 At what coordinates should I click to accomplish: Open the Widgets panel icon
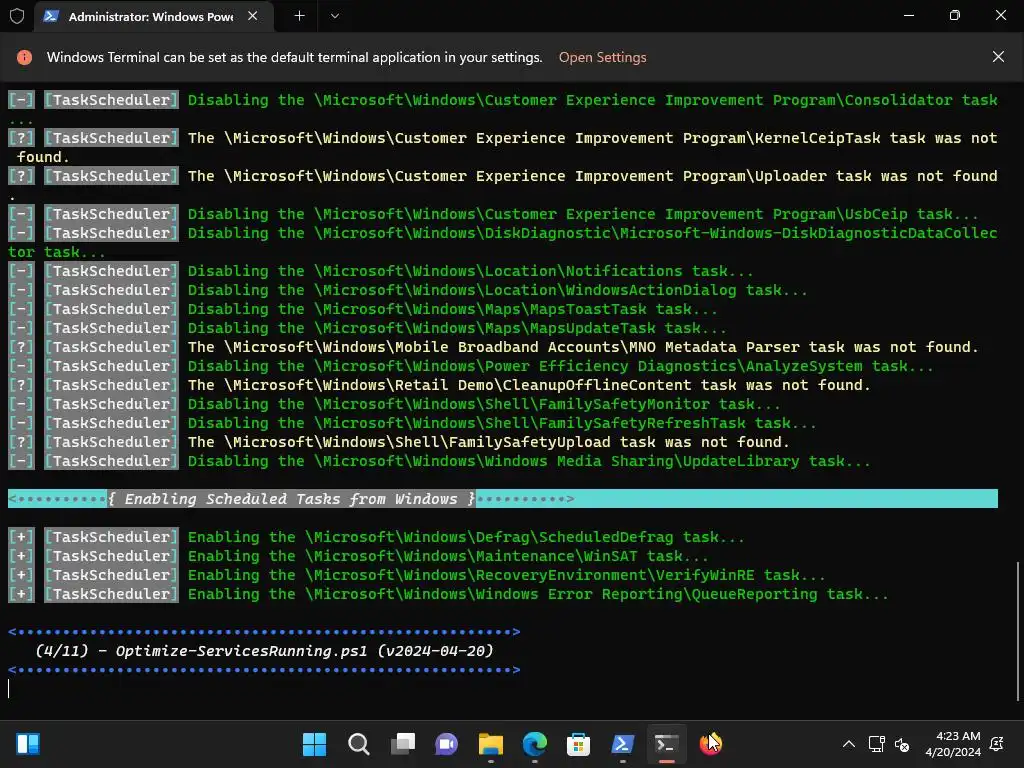tap(28, 744)
